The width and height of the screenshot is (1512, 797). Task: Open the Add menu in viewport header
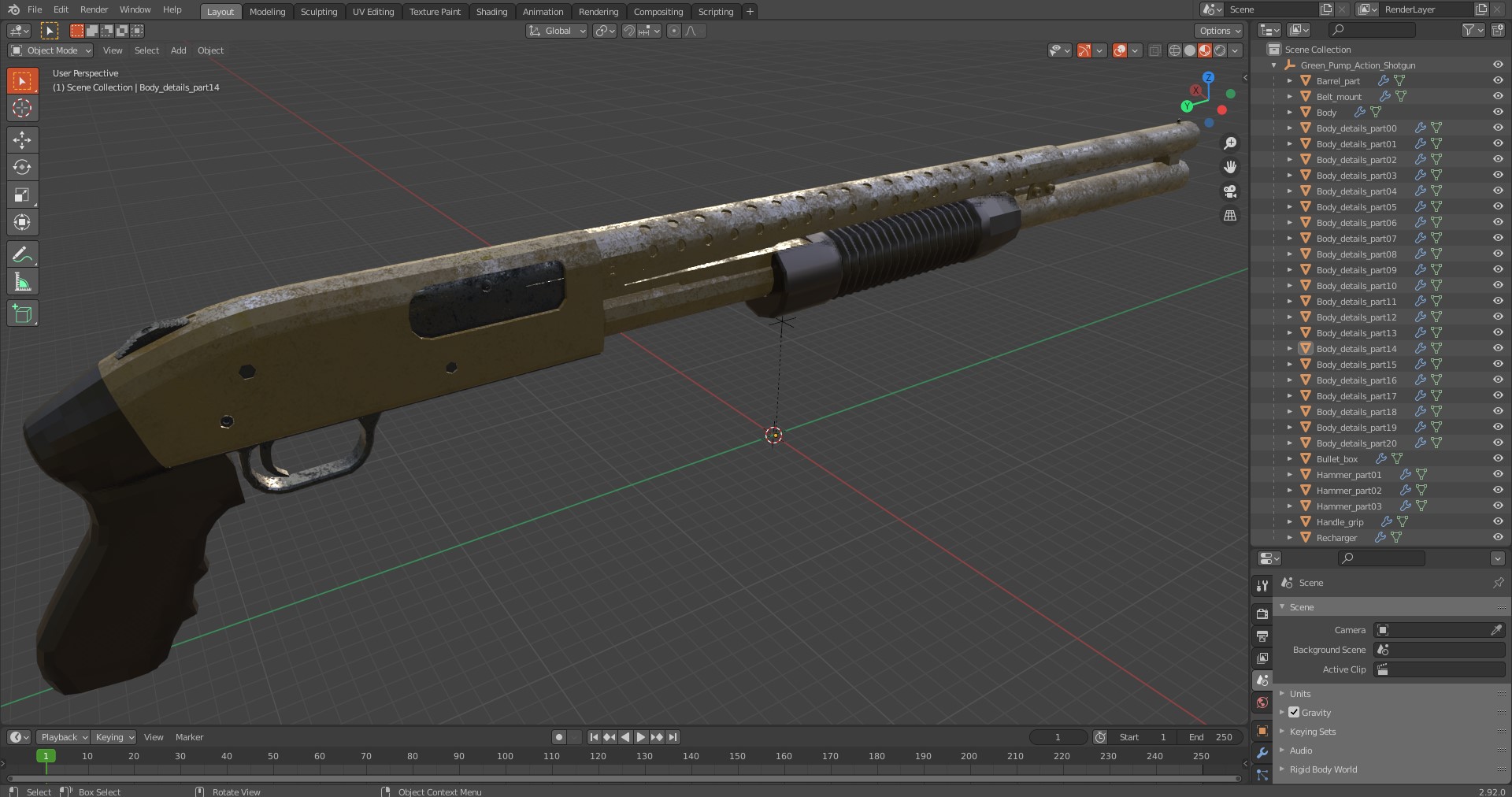[x=179, y=50]
